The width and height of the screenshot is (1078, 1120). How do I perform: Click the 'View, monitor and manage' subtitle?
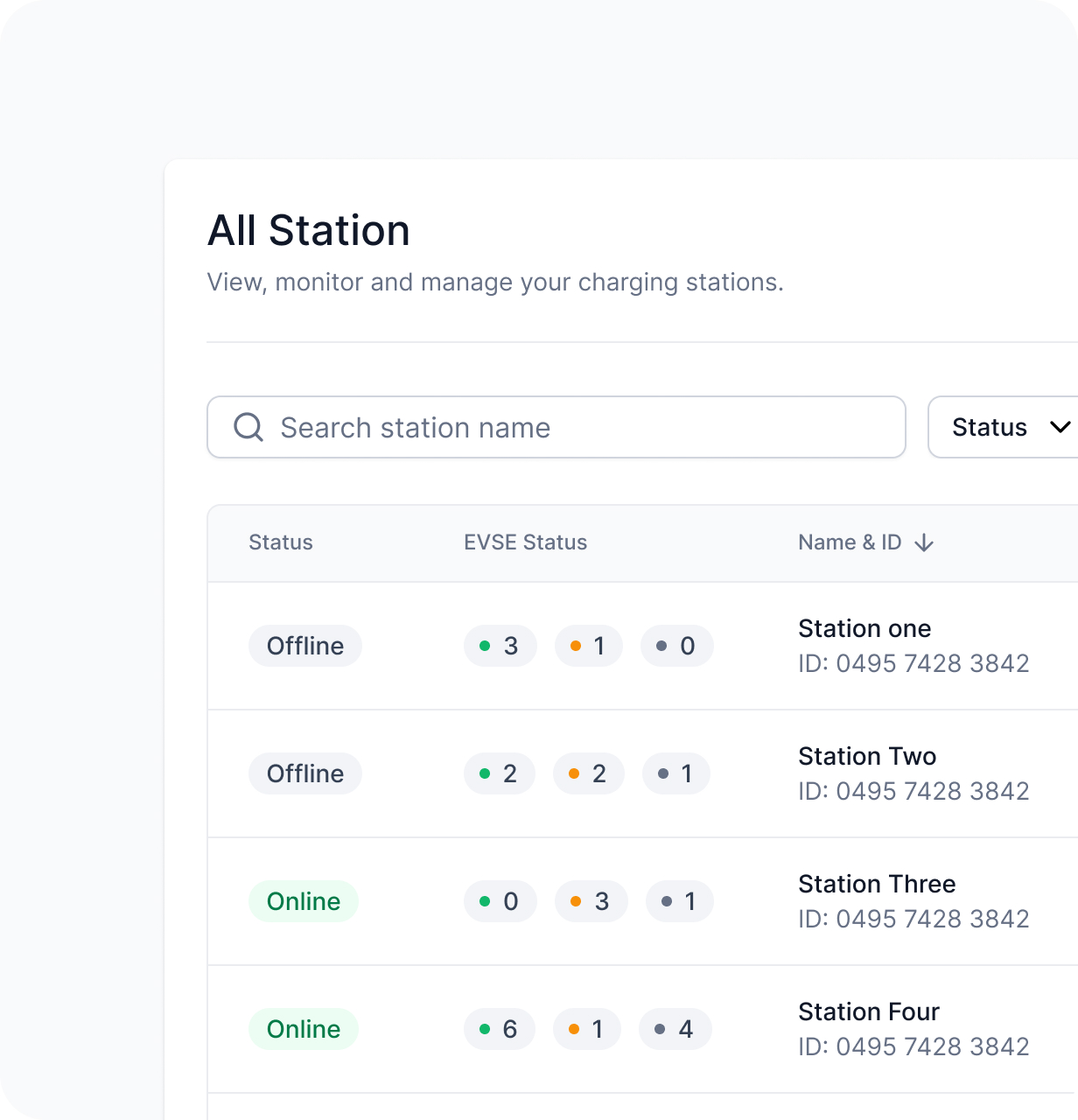coord(495,283)
